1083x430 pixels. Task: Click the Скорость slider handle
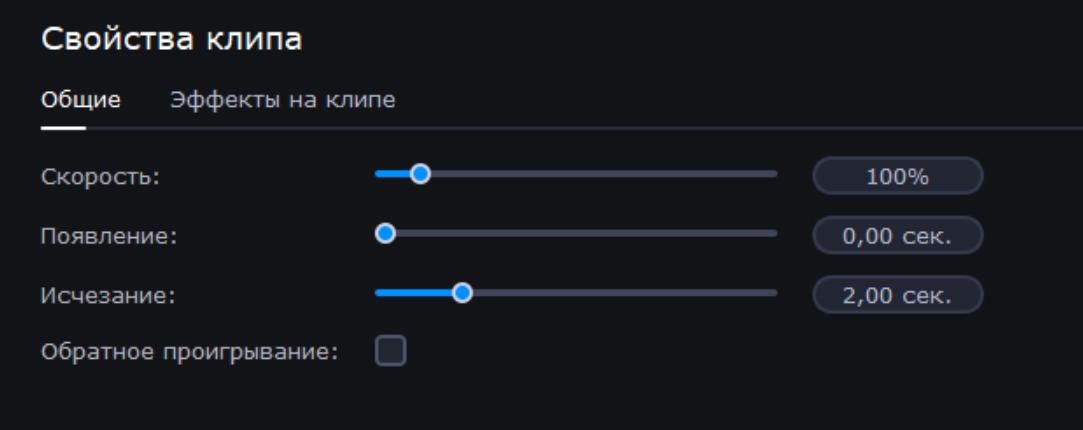click(x=420, y=175)
